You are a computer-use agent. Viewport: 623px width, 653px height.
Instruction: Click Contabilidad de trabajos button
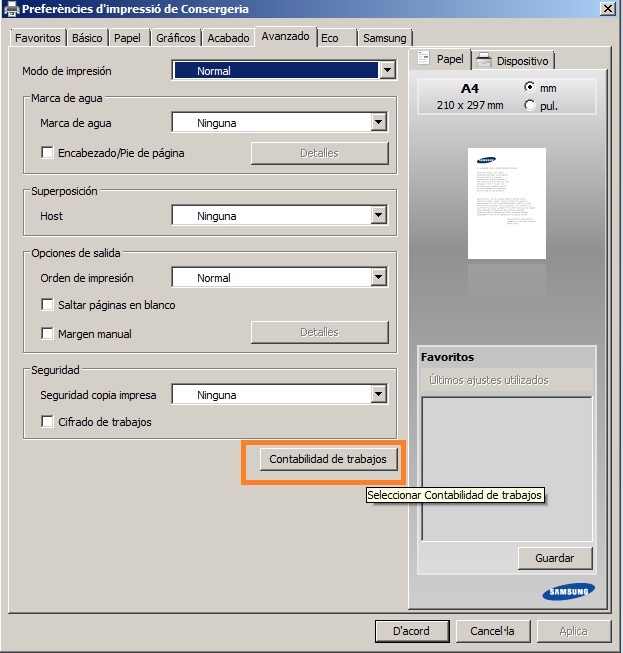coord(329,459)
